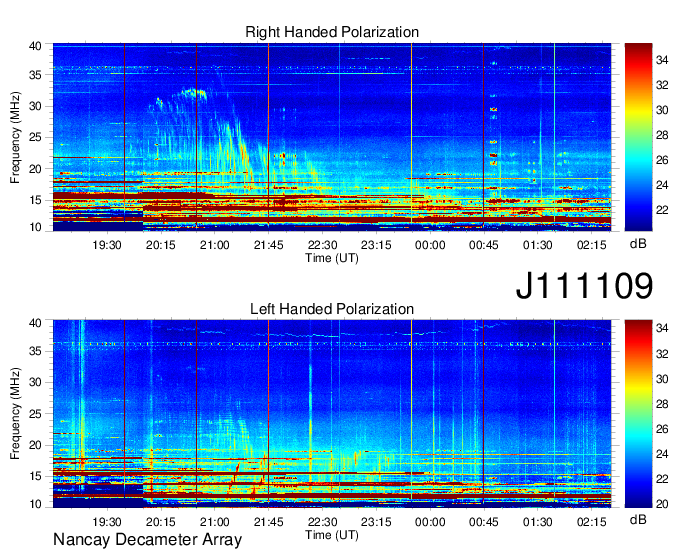Click the "26" value on the upper colorbar
Viewport: 680px width, 552px height.
pyautogui.click(x=662, y=160)
